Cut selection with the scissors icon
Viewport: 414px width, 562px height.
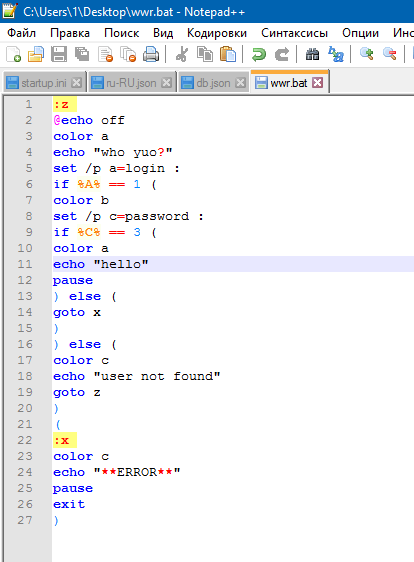[182, 54]
